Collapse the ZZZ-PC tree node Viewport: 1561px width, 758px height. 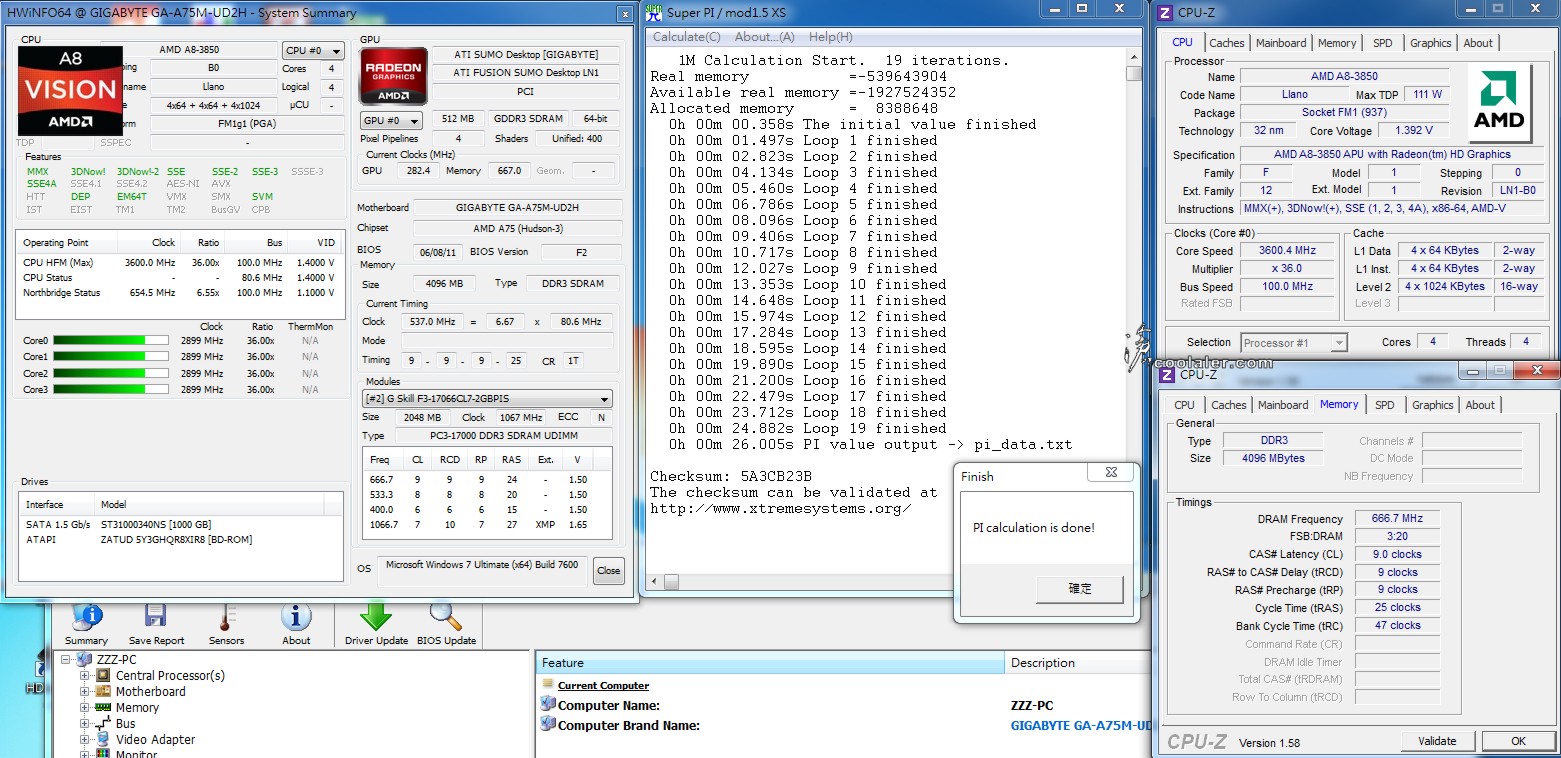67,659
